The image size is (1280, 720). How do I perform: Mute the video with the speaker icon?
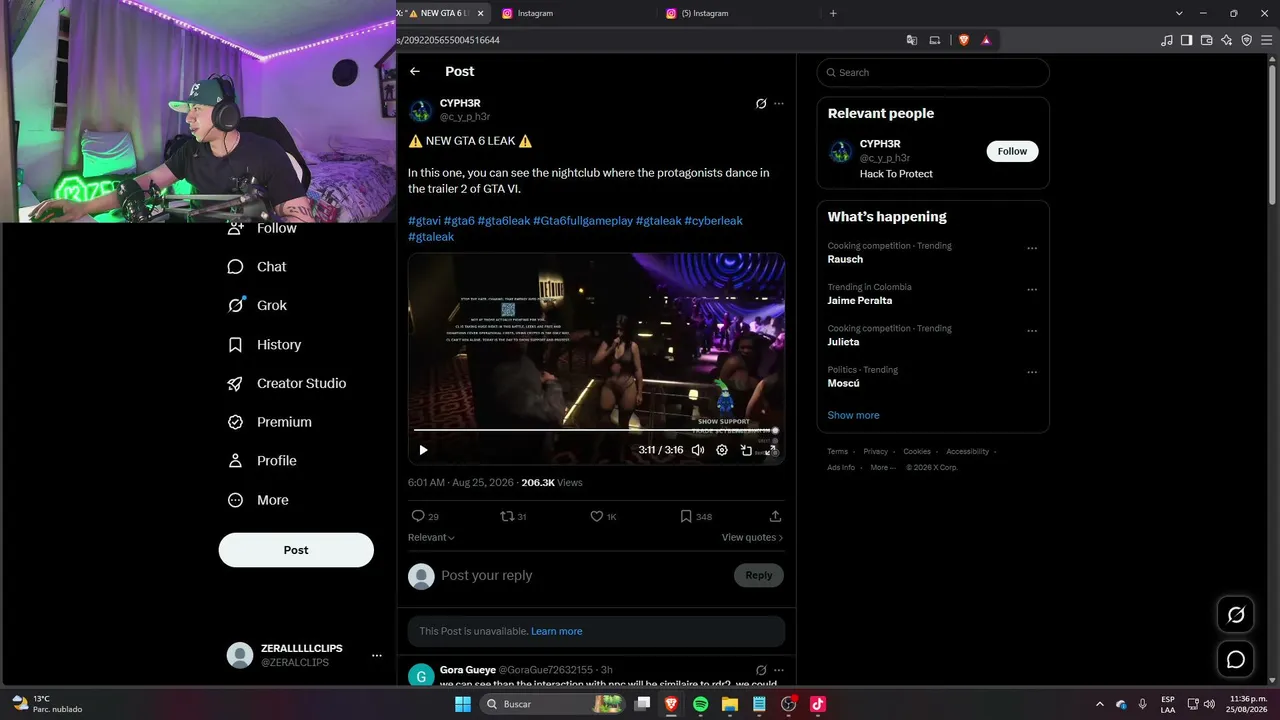698,450
